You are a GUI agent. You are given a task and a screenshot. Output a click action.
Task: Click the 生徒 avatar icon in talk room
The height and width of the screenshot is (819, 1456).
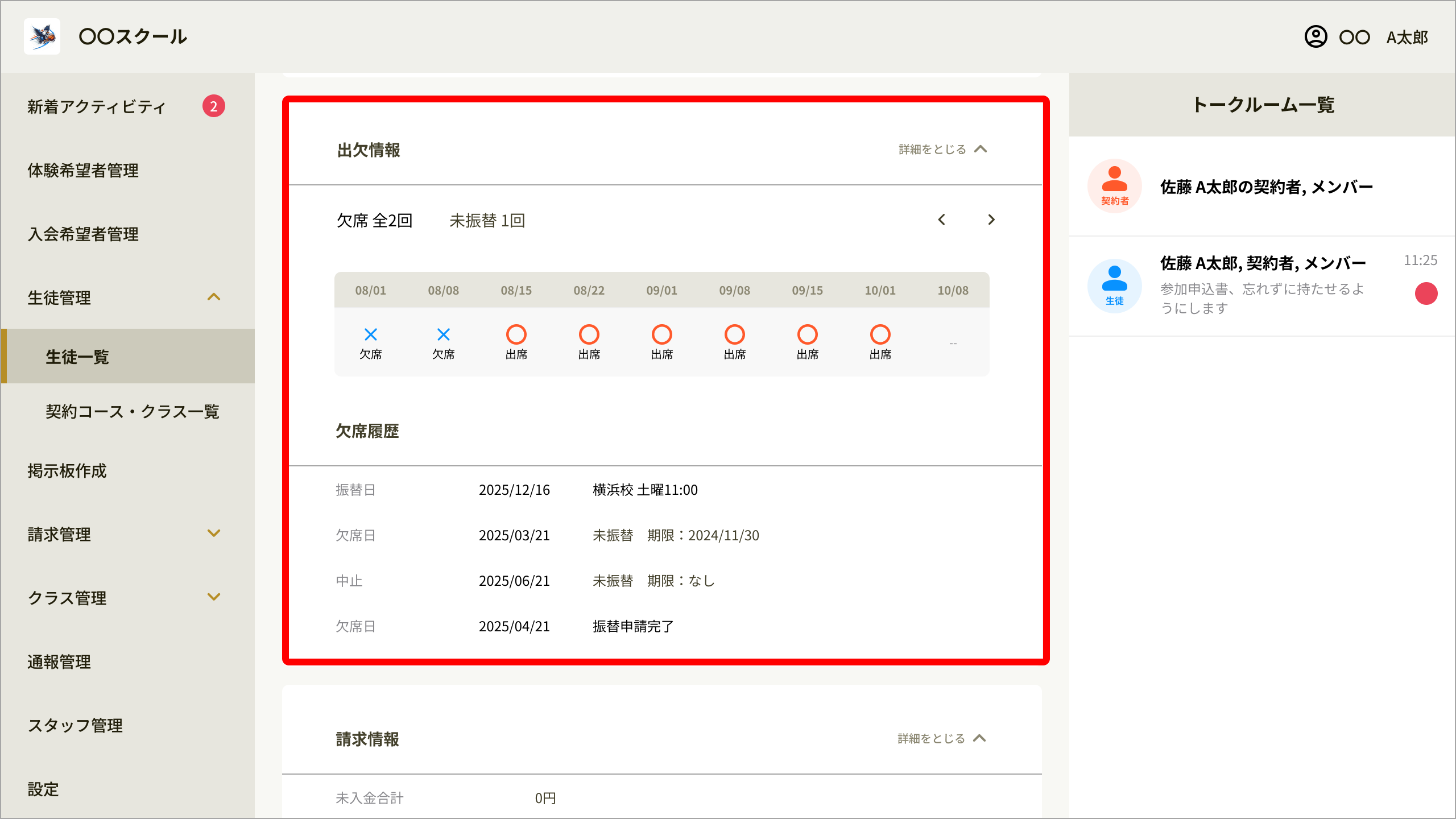1115,286
